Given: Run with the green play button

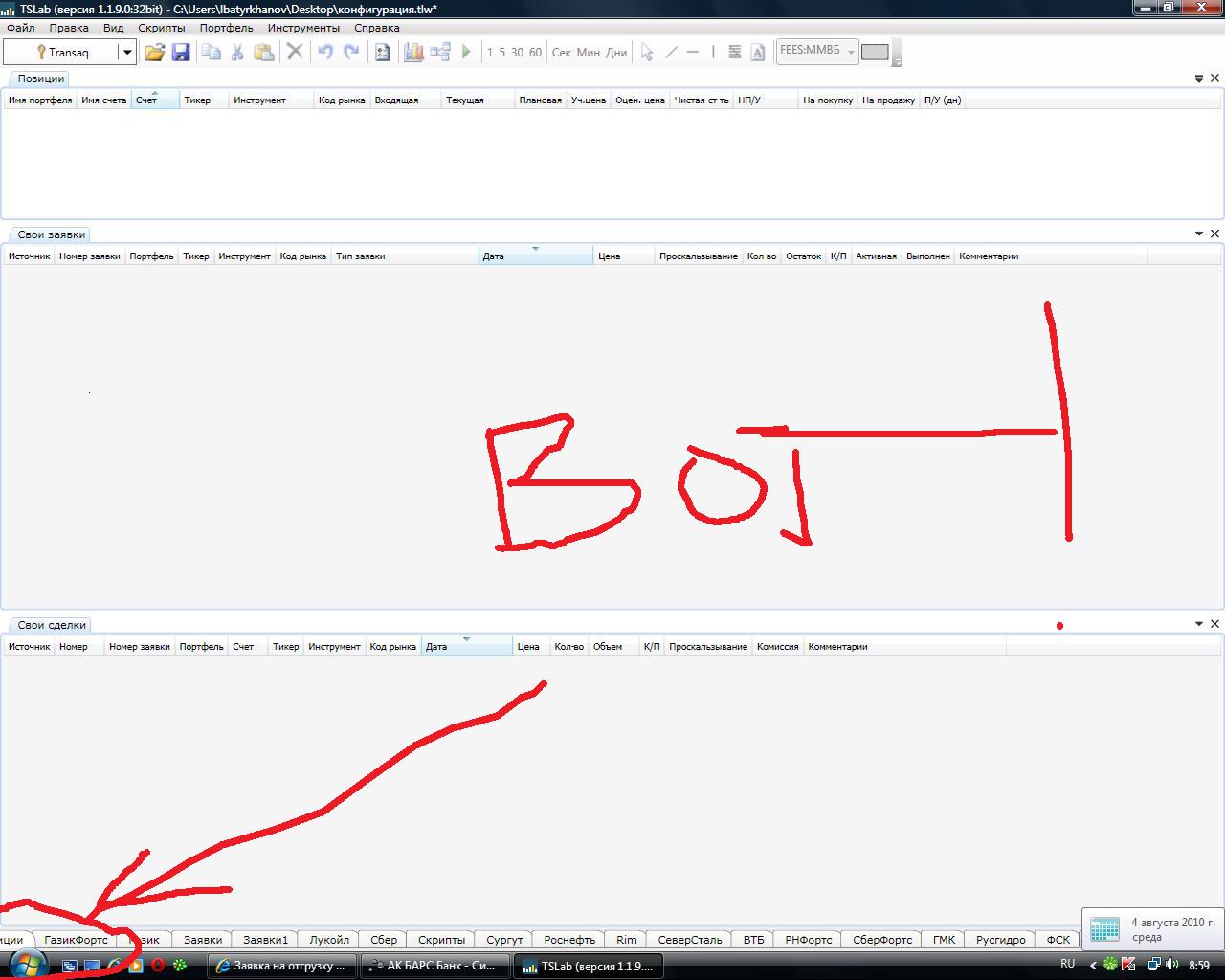Looking at the screenshot, I should point(466,52).
